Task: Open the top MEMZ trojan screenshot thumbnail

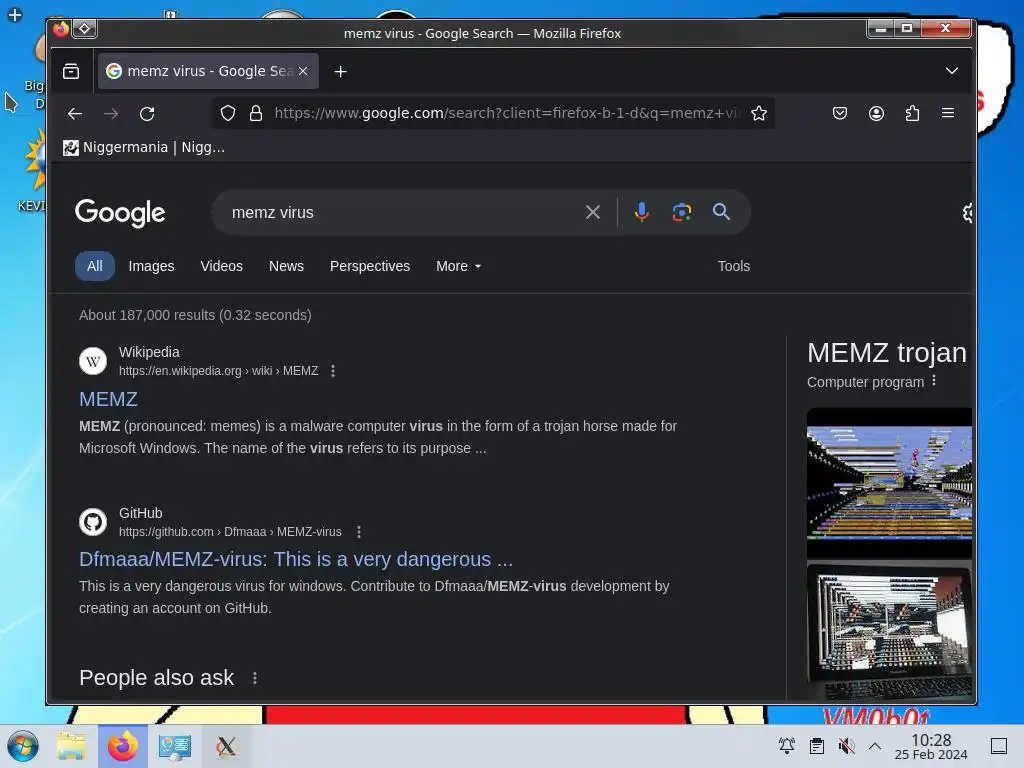Action: (889, 483)
